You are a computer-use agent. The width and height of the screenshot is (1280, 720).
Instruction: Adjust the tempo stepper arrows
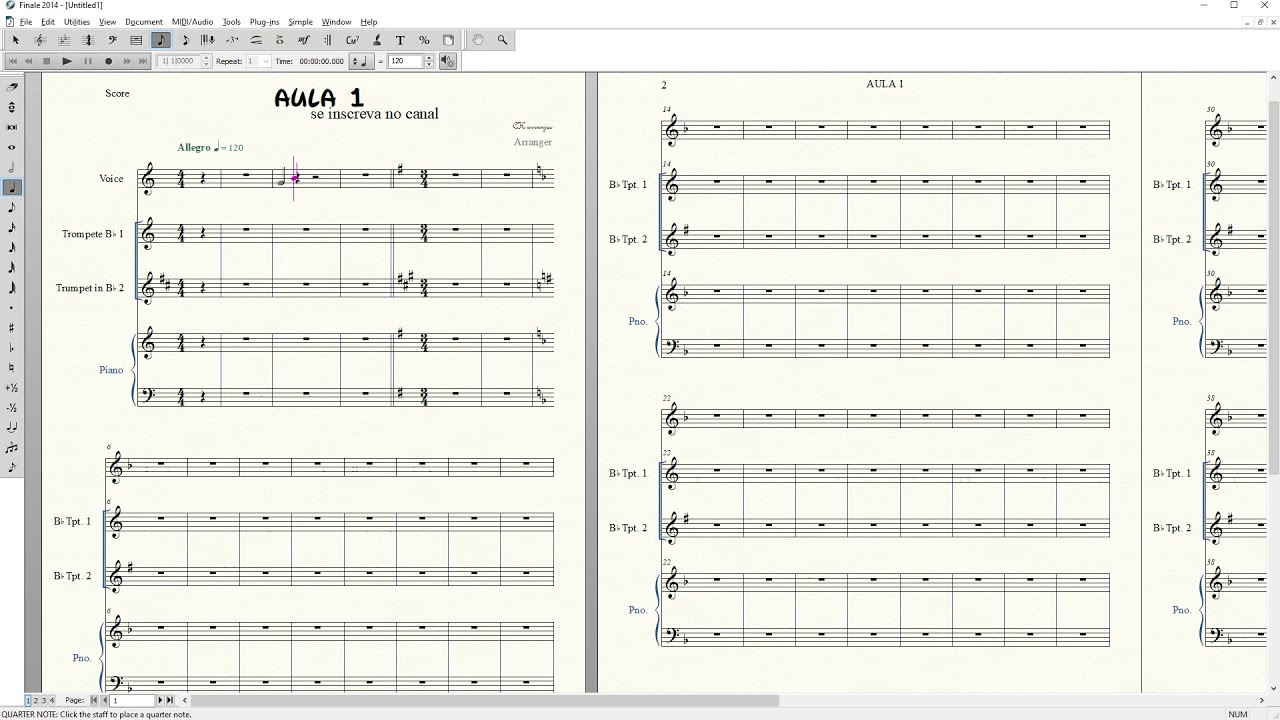coord(429,61)
